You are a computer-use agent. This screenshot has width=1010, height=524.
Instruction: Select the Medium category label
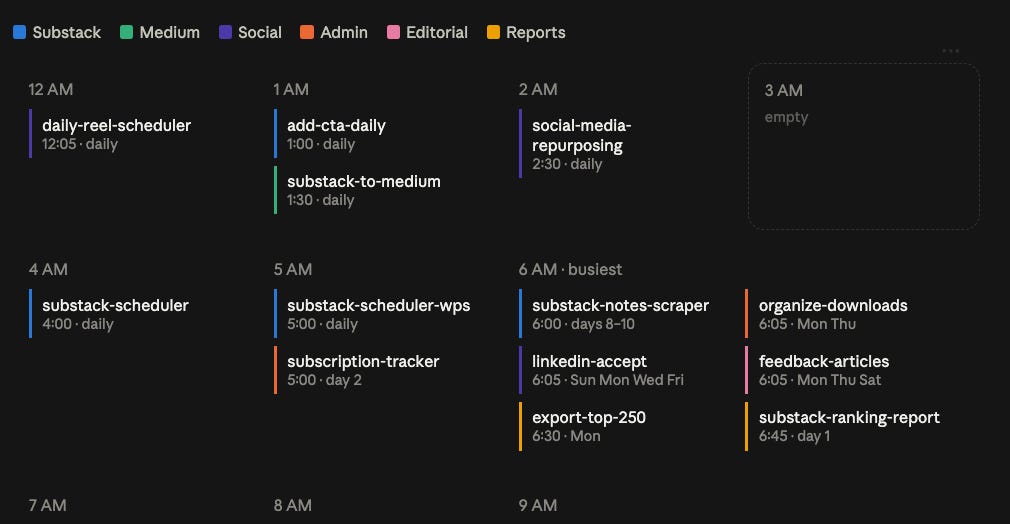click(169, 32)
